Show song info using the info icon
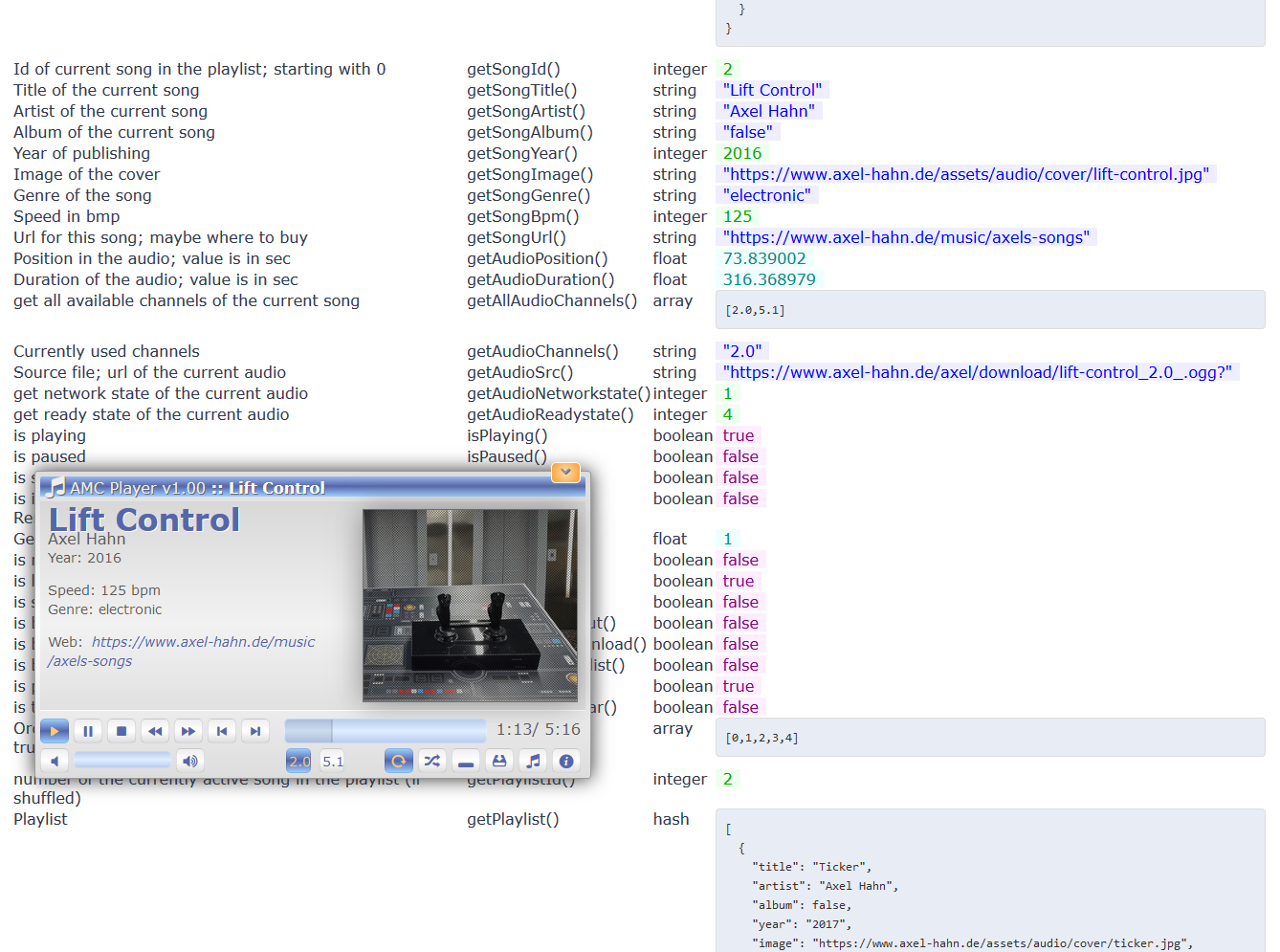 (x=566, y=761)
